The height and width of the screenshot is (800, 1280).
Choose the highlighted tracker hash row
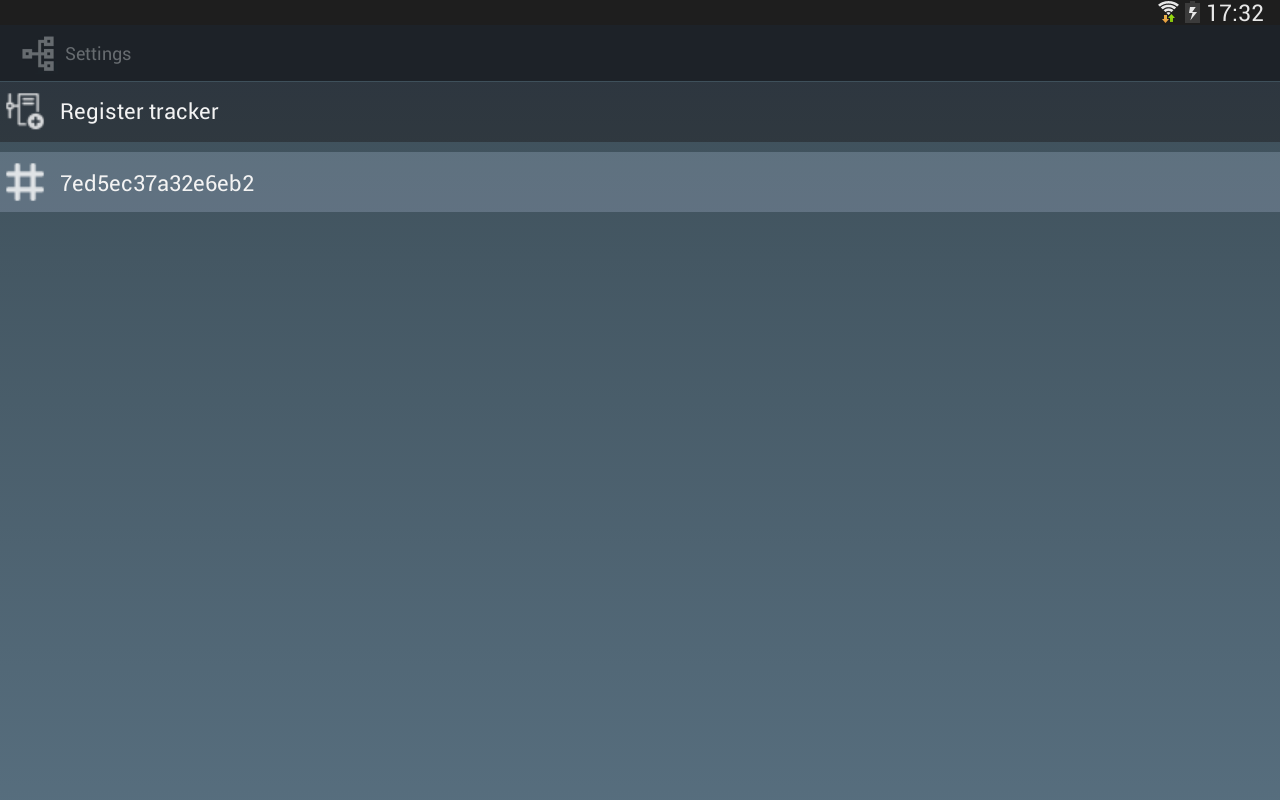click(640, 182)
